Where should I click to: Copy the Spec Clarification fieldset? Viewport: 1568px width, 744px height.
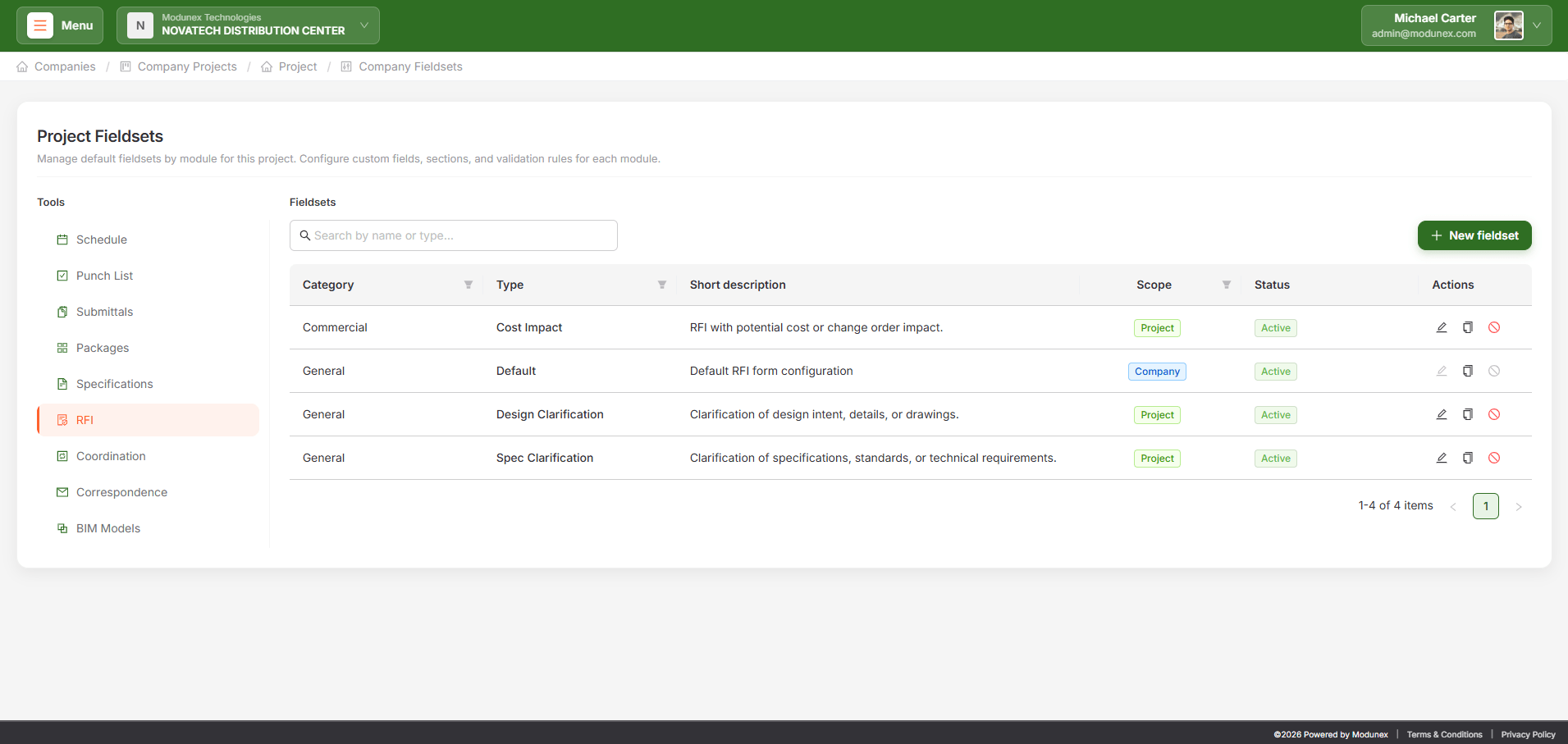click(x=1467, y=458)
